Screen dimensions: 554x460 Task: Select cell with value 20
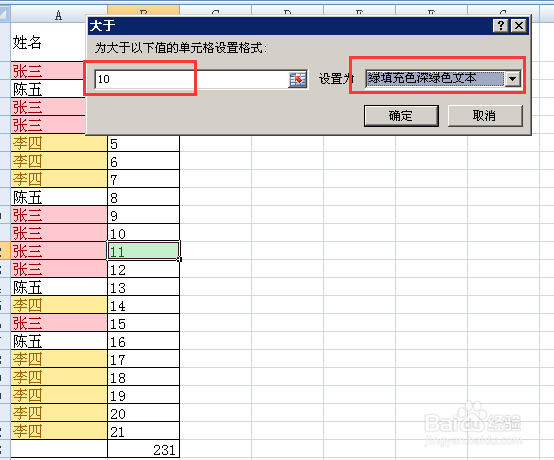(x=143, y=413)
